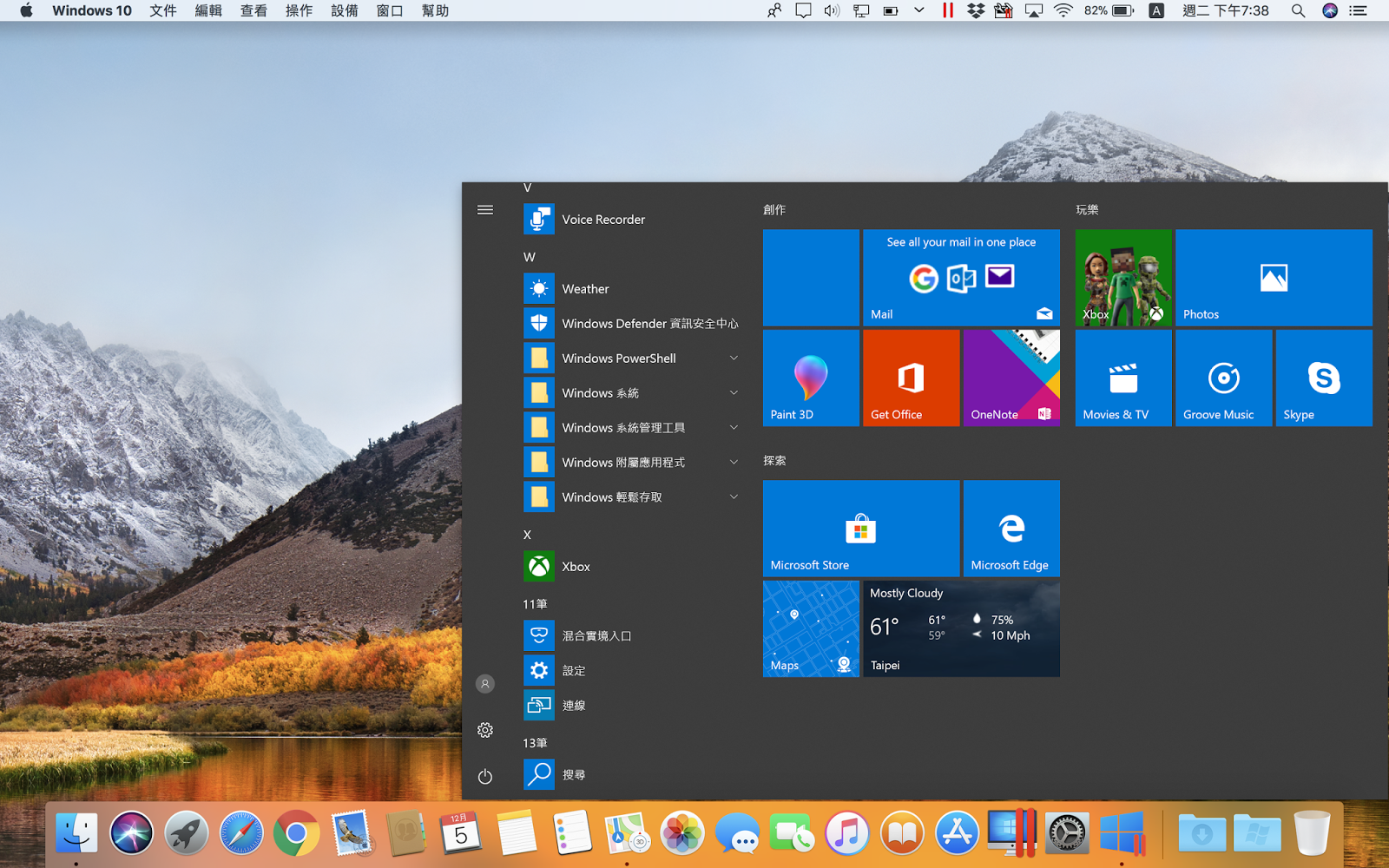Click the volume icon in menu bar
Screen dimensions: 1389x868
click(832, 10)
